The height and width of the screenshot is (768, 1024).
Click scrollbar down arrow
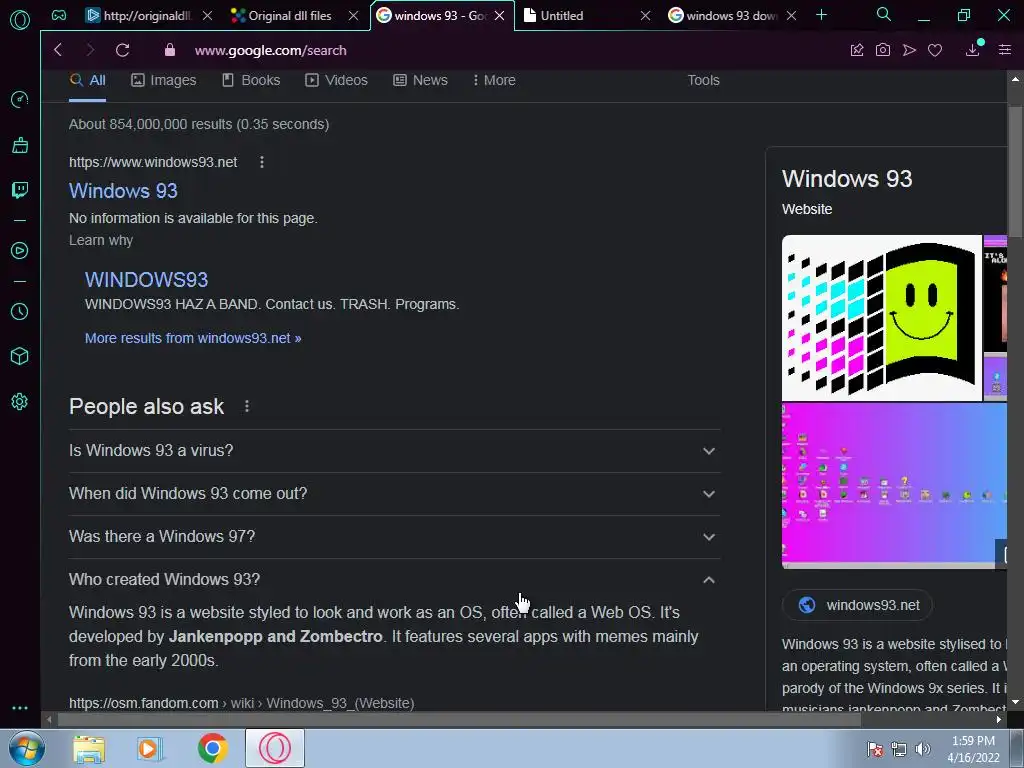click(x=1015, y=703)
